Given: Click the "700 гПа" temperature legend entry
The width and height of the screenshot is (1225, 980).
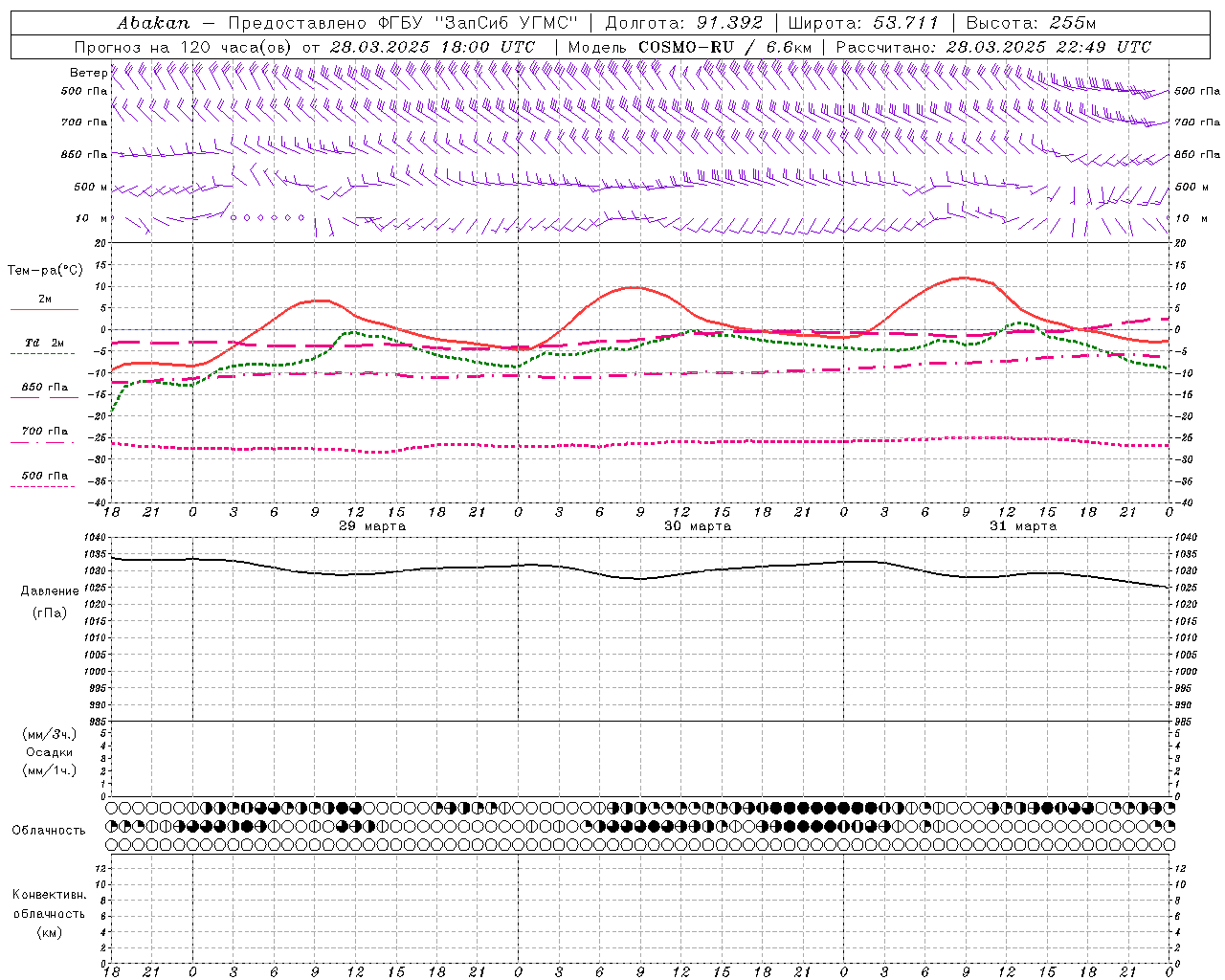Looking at the screenshot, I should click(44, 431).
